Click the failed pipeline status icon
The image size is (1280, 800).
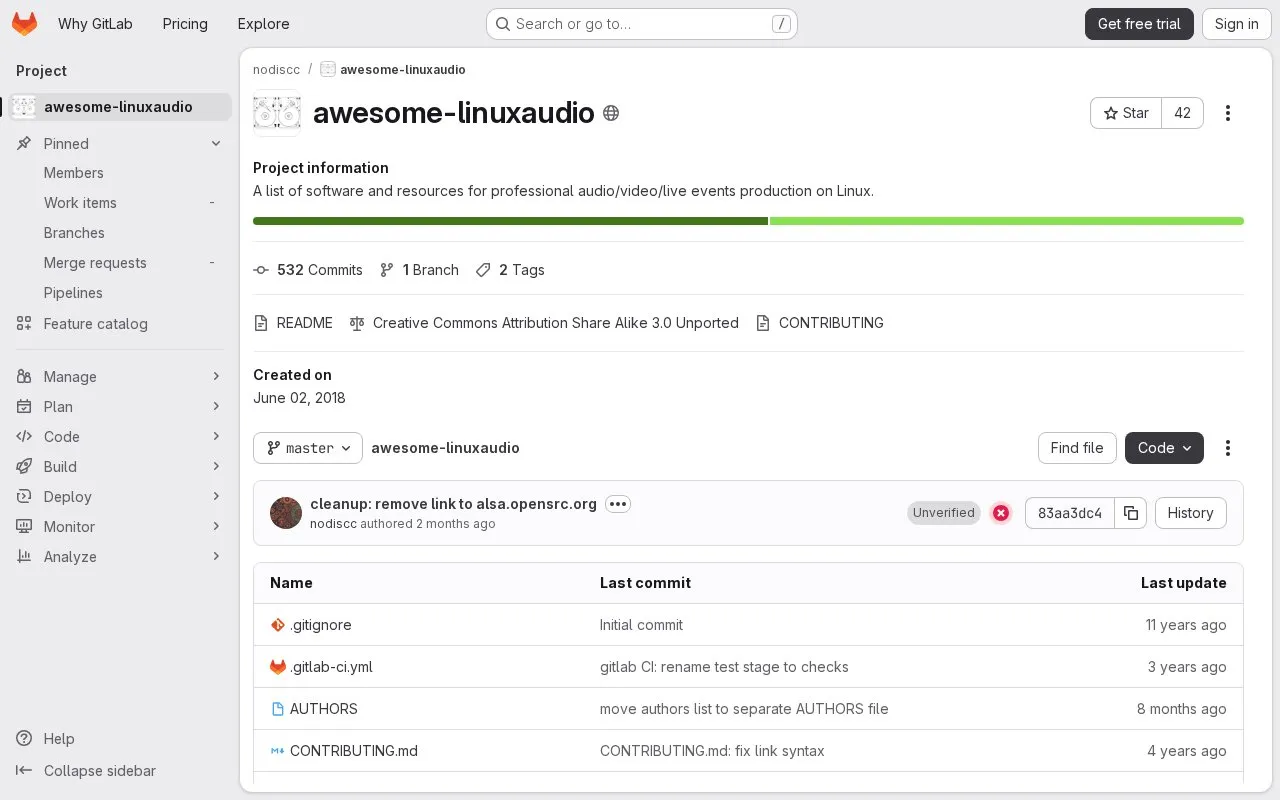coord(1001,513)
